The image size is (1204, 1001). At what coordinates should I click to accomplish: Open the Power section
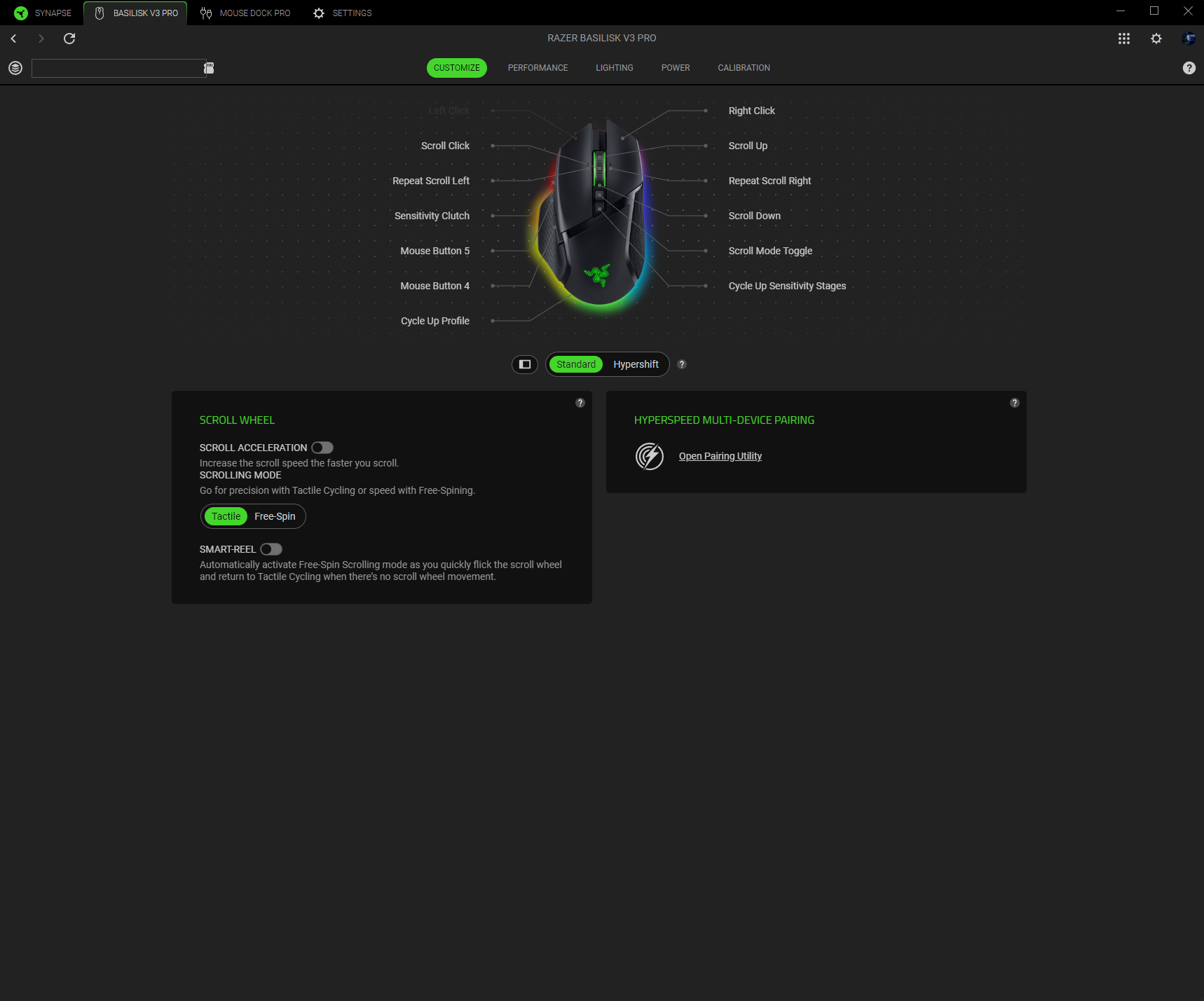(x=676, y=68)
